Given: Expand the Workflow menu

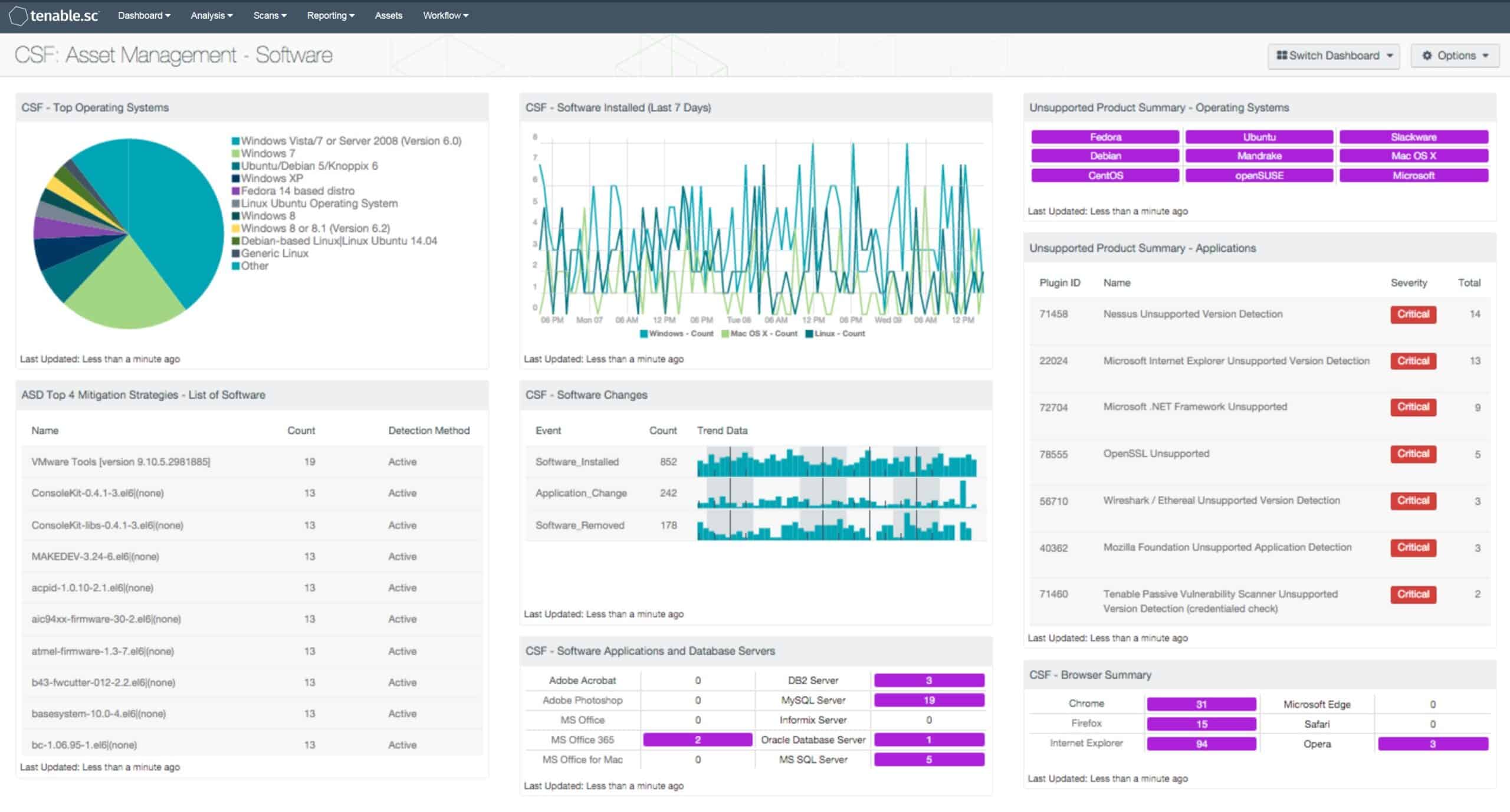Looking at the screenshot, I should point(445,16).
